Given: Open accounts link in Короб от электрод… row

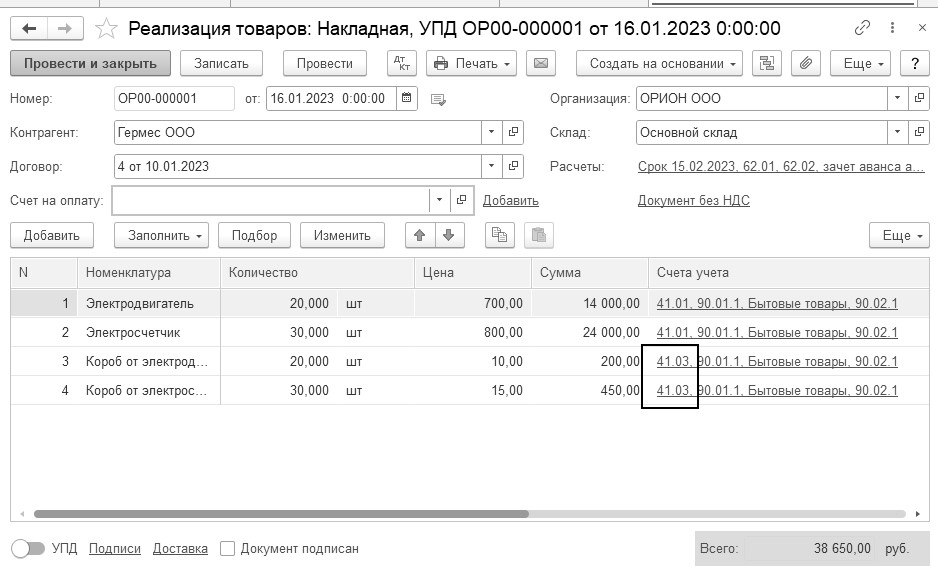Looking at the screenshot, I should [777, 361].
